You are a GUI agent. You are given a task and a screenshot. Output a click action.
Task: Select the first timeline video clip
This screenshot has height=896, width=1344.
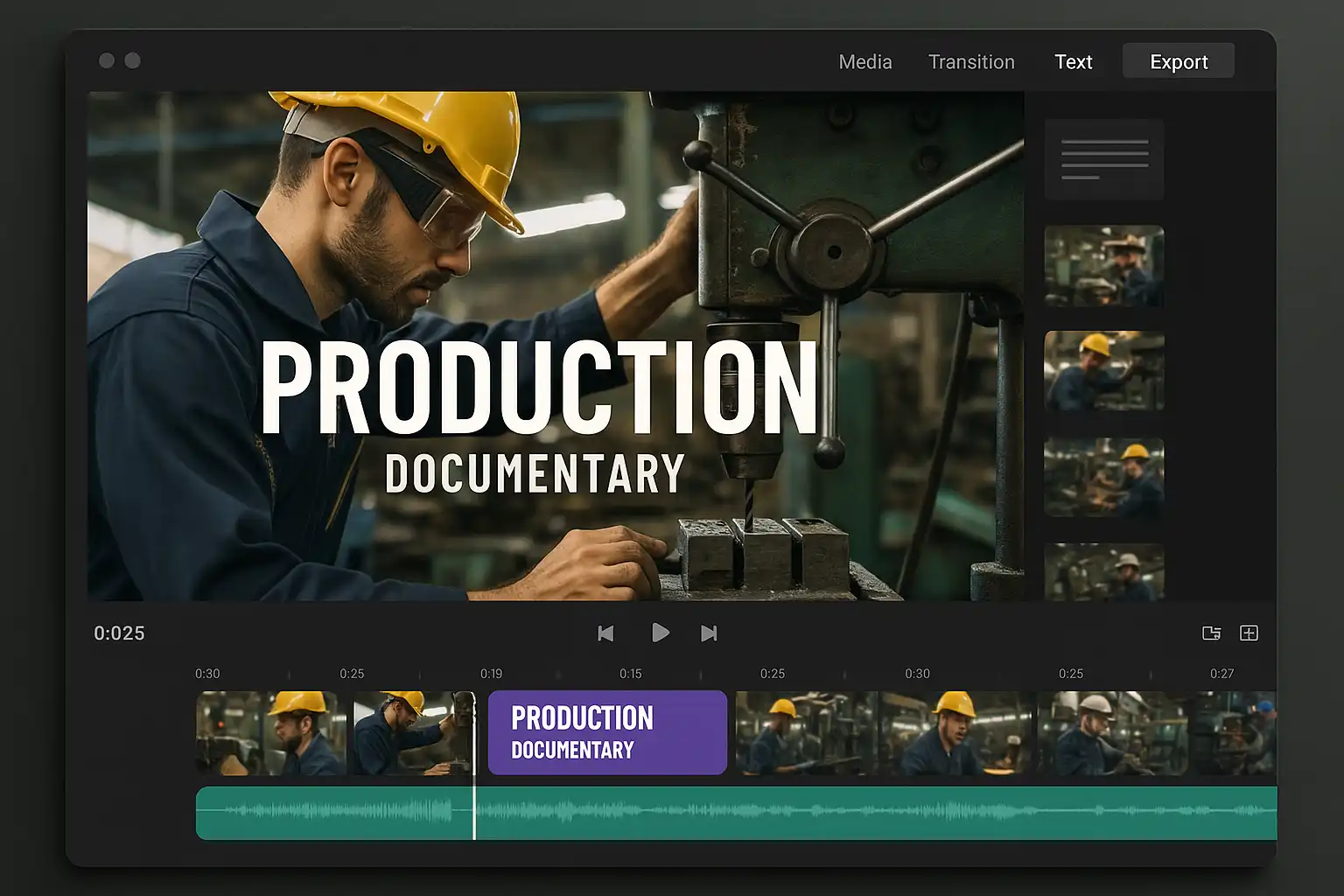click(269, 732)
